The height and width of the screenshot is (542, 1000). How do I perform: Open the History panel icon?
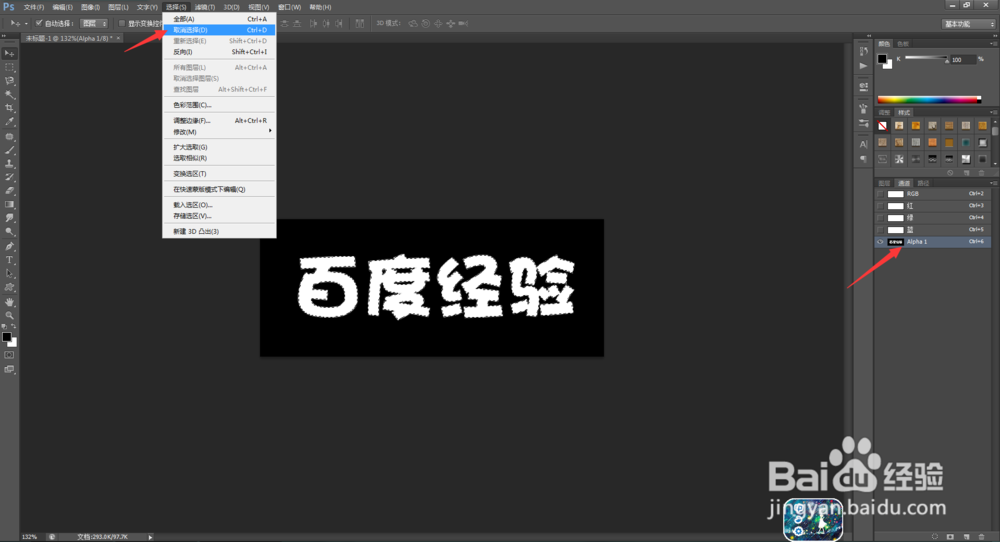864,52
